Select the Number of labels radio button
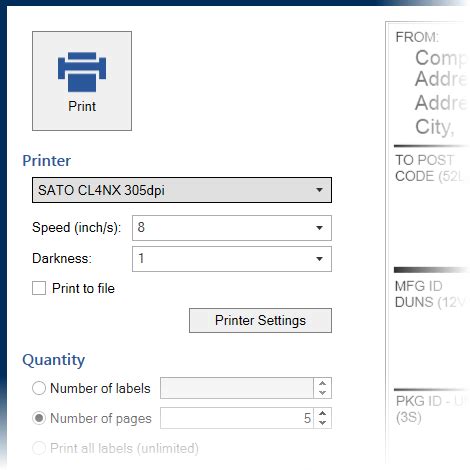Image resolution: width=470 pixels, height=470 pixels. 39,388
